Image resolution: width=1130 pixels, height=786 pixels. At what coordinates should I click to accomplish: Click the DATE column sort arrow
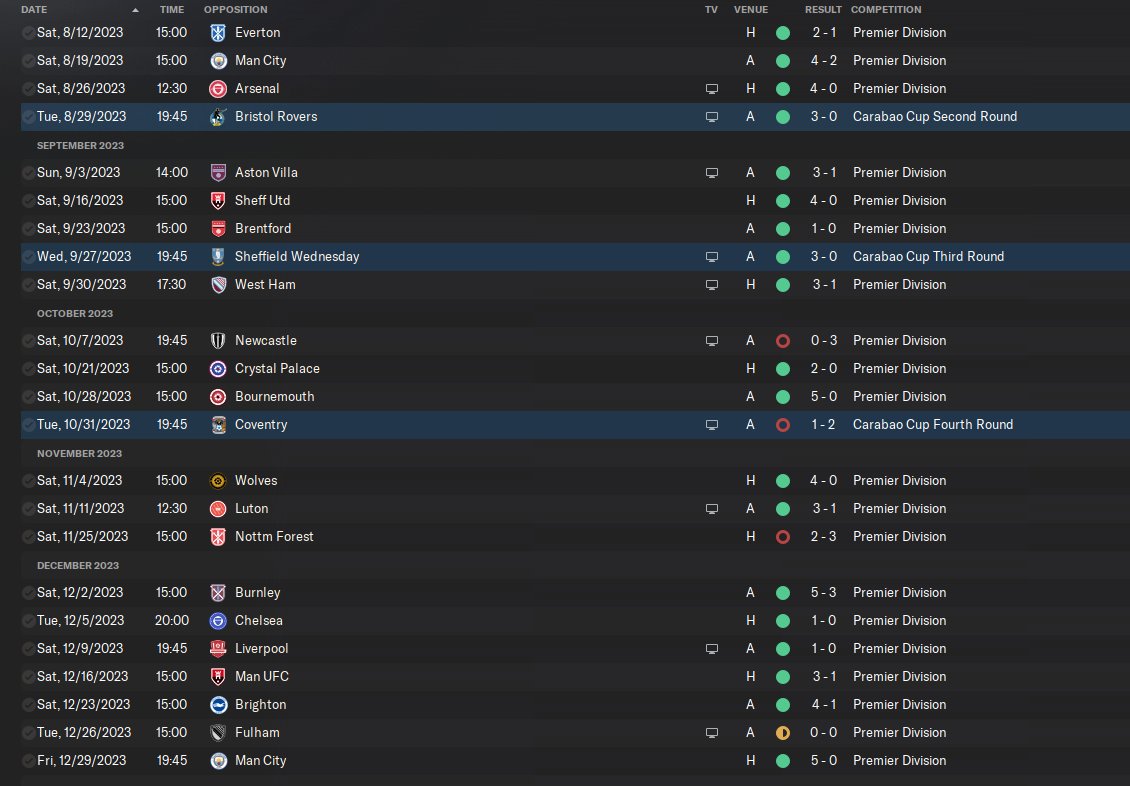click(135, 10)
